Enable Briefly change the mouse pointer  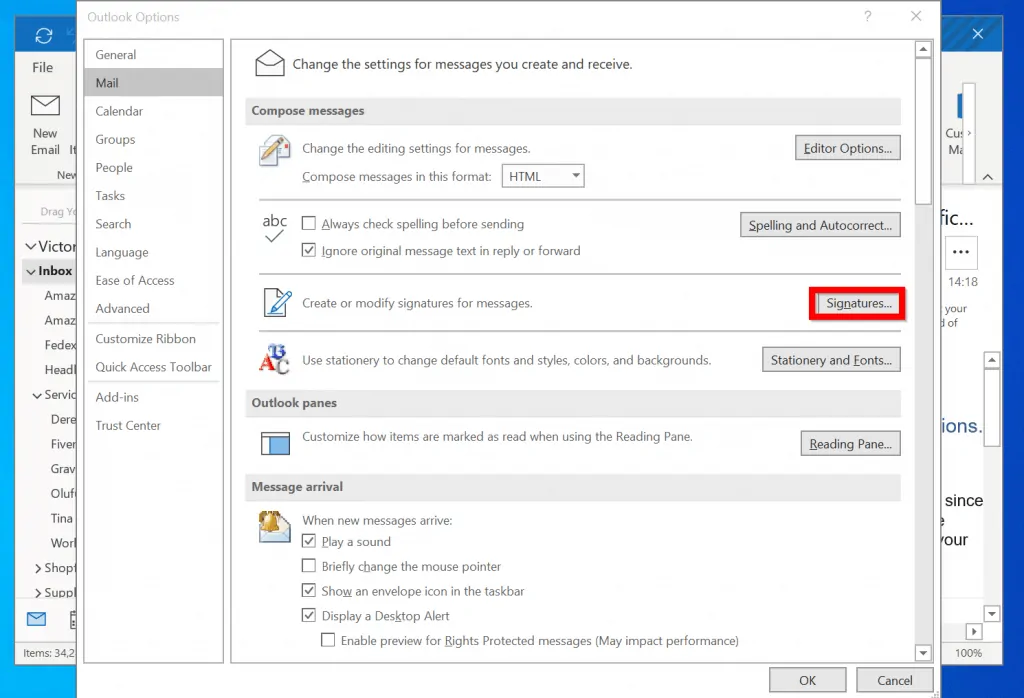pyautogui.click(x=309, y=565)
